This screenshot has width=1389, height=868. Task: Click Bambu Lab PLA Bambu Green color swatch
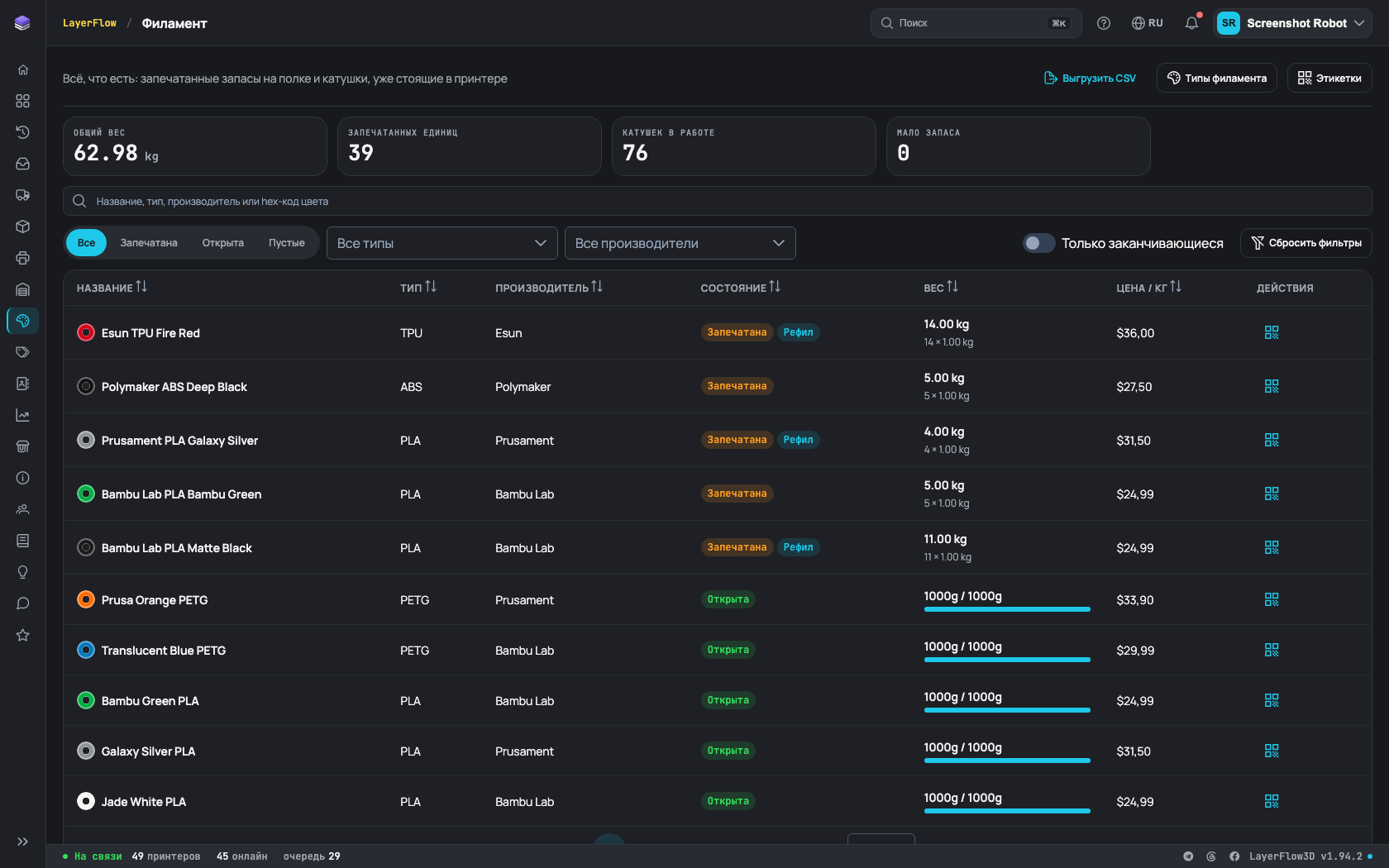coord(86,494)
